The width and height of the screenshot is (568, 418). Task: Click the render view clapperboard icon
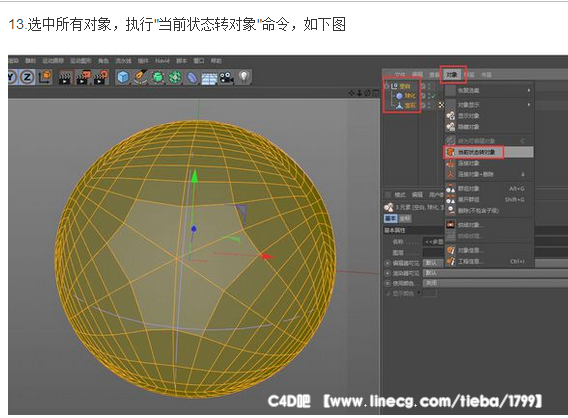coord(65,78)
